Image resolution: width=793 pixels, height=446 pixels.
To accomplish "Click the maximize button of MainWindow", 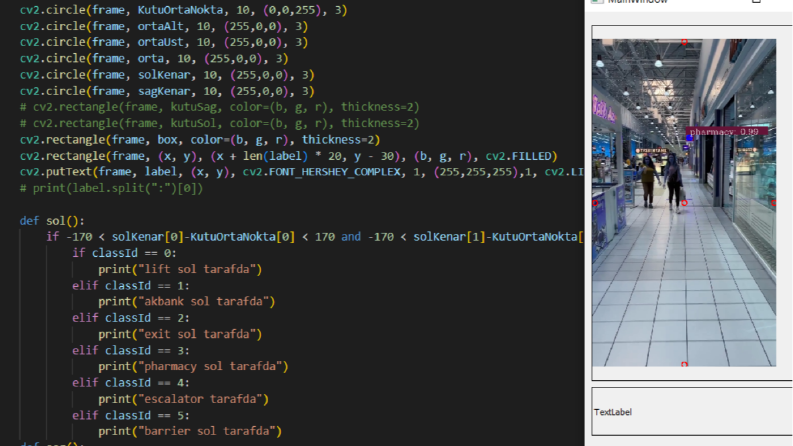I will (756, 2).
